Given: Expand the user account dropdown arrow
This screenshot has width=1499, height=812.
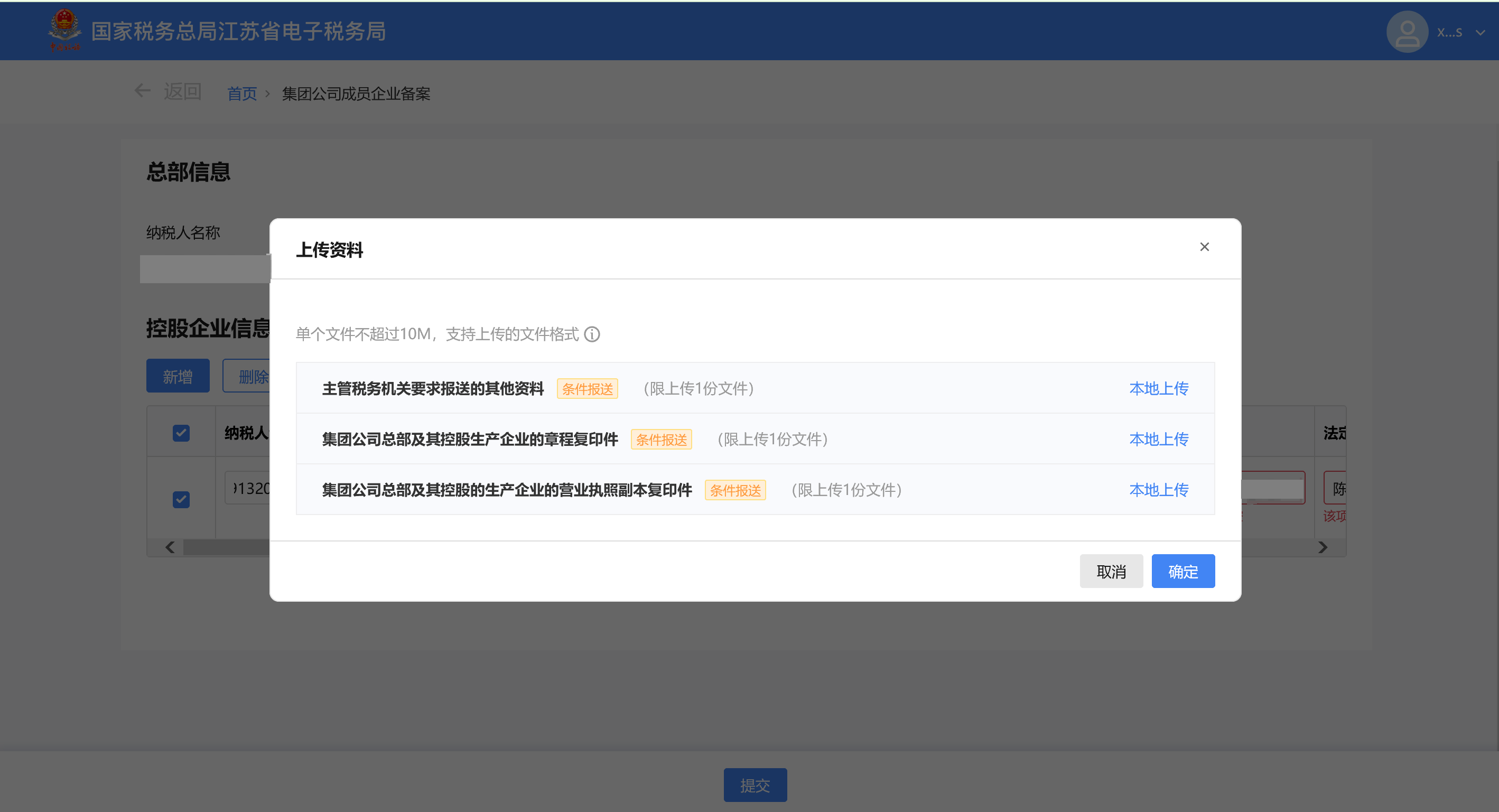Looking at the screenshot, I should click(1480, 33).
